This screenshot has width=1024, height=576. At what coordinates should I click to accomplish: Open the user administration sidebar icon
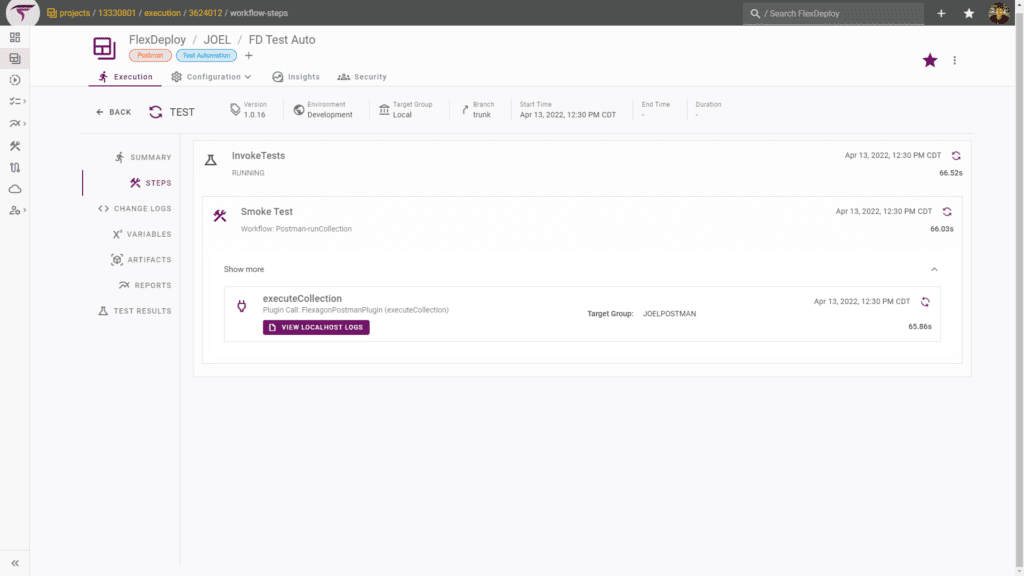(16, 211)
